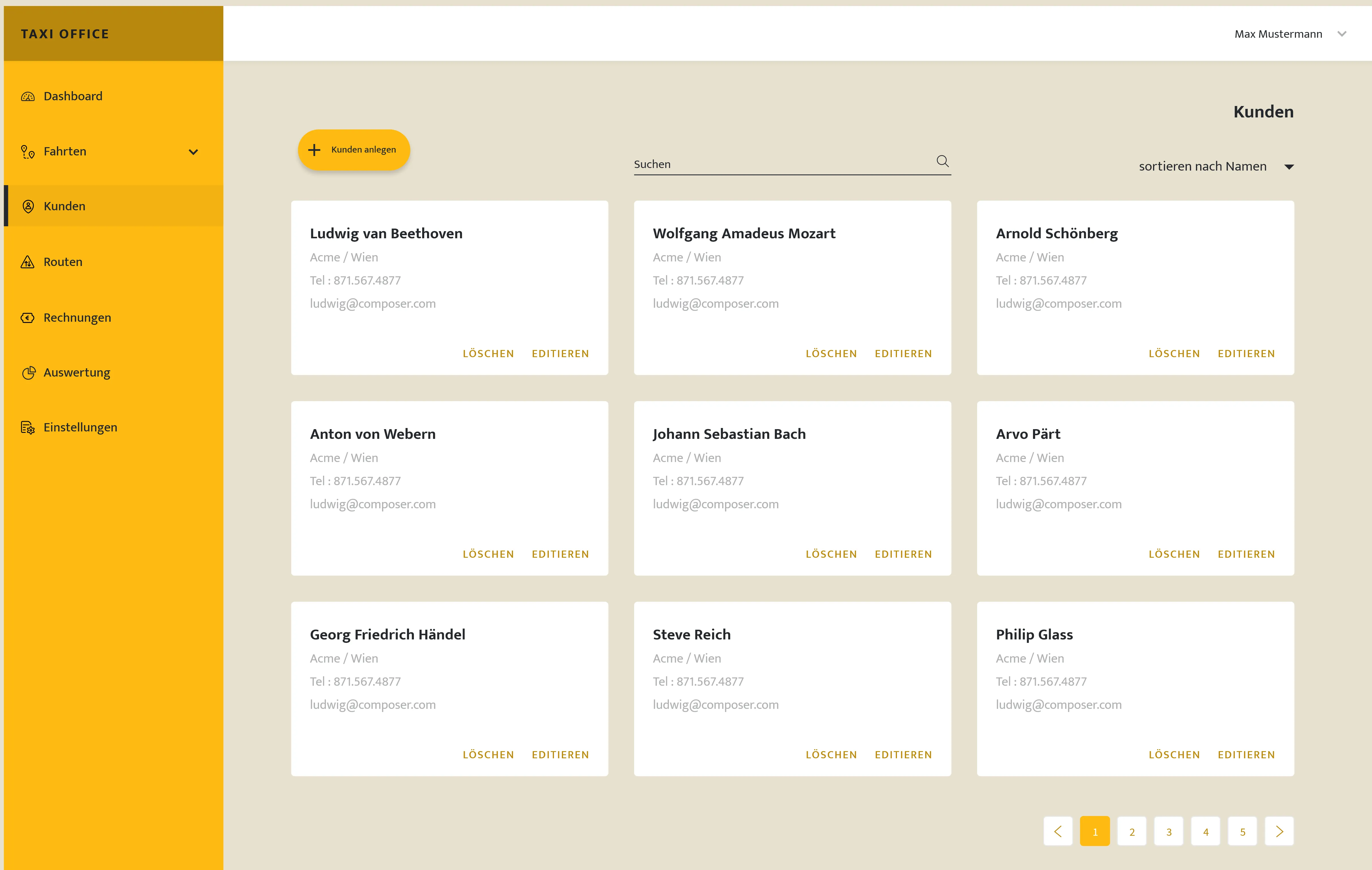Click the Kunden person icon in sidebar

(28, 206)
